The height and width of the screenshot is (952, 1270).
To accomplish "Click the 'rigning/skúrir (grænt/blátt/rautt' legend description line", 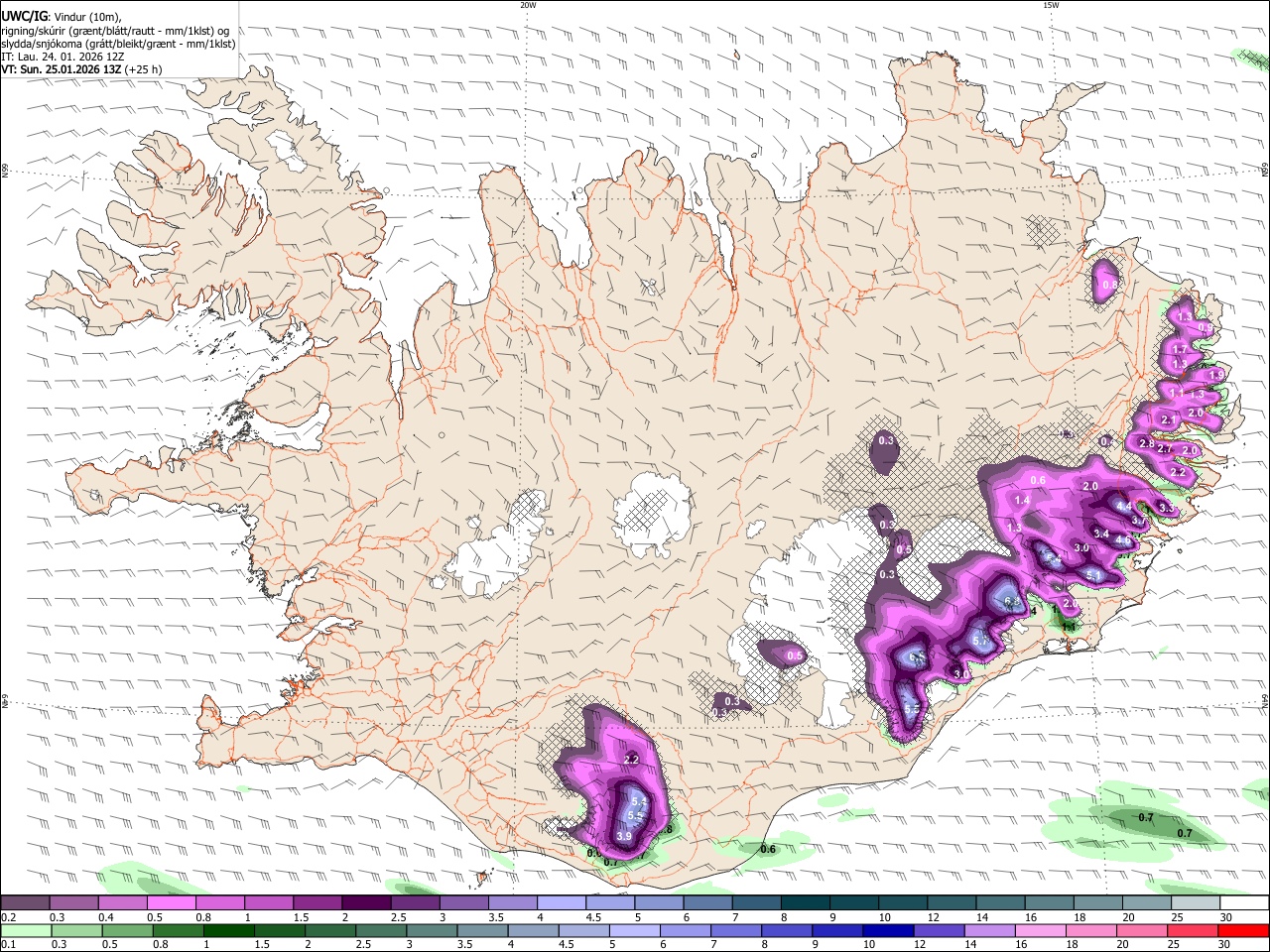I will pyautogui.click(x=115, y=31).
